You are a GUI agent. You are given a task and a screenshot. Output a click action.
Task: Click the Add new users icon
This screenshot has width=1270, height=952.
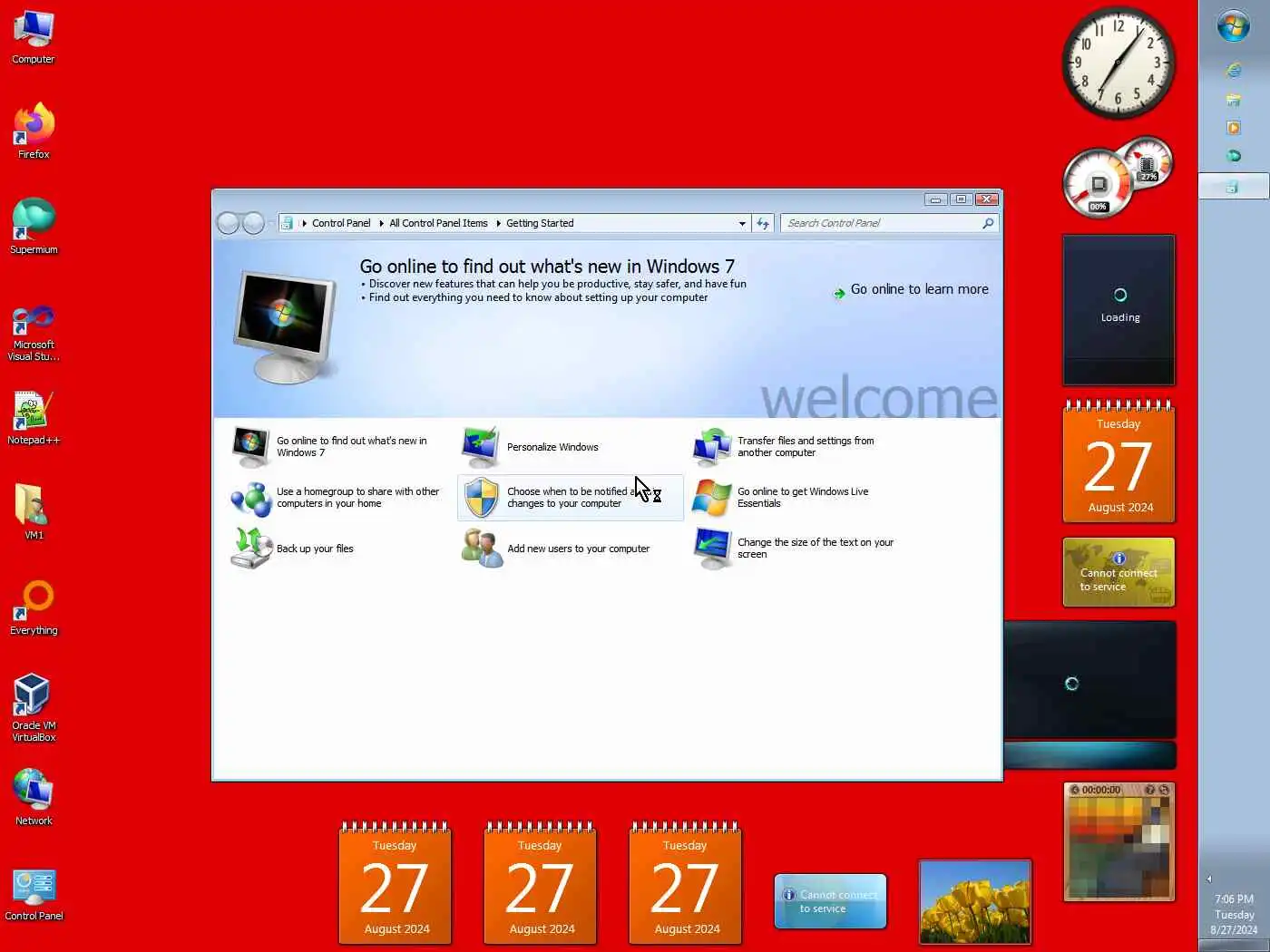(x=481, y=549)
